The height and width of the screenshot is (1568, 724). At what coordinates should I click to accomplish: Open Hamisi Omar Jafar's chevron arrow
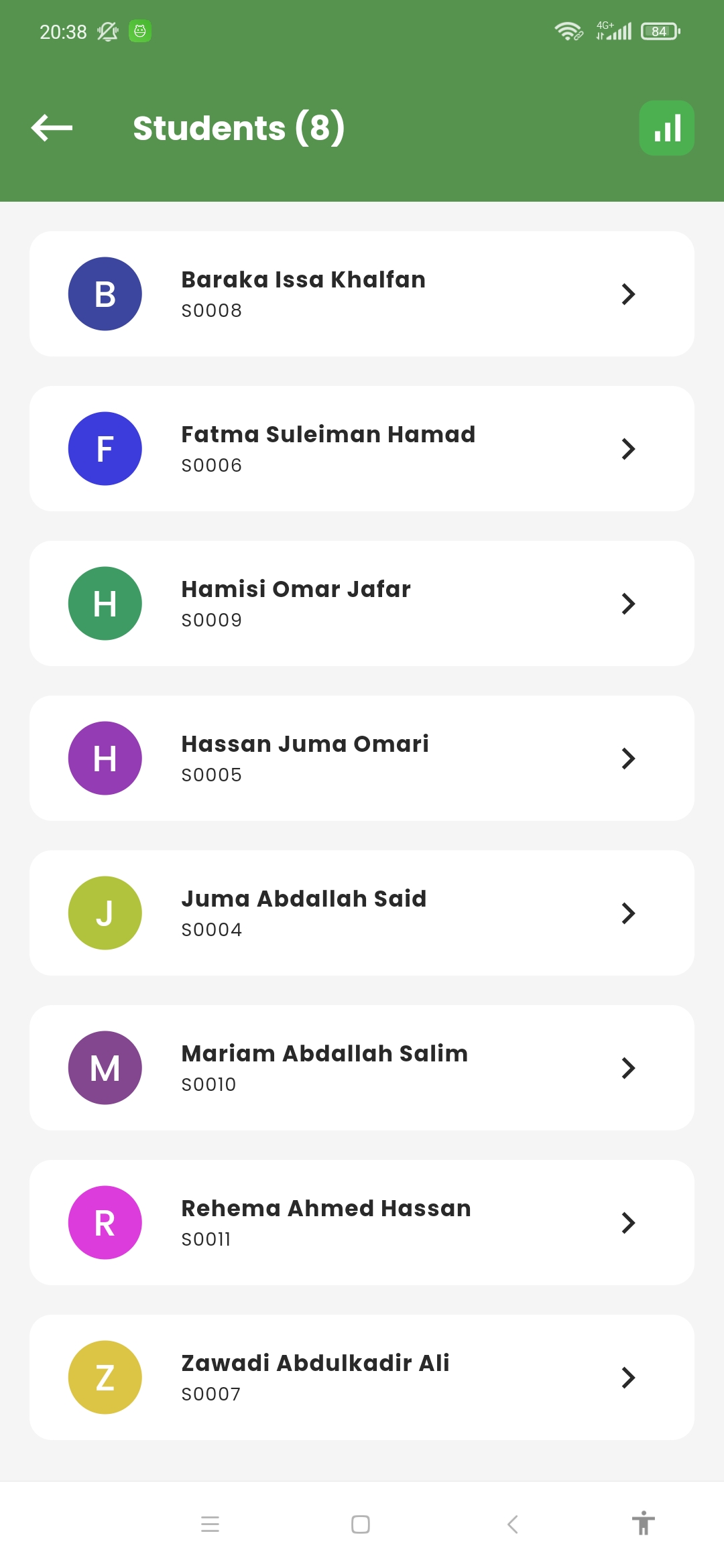(628, 604)
